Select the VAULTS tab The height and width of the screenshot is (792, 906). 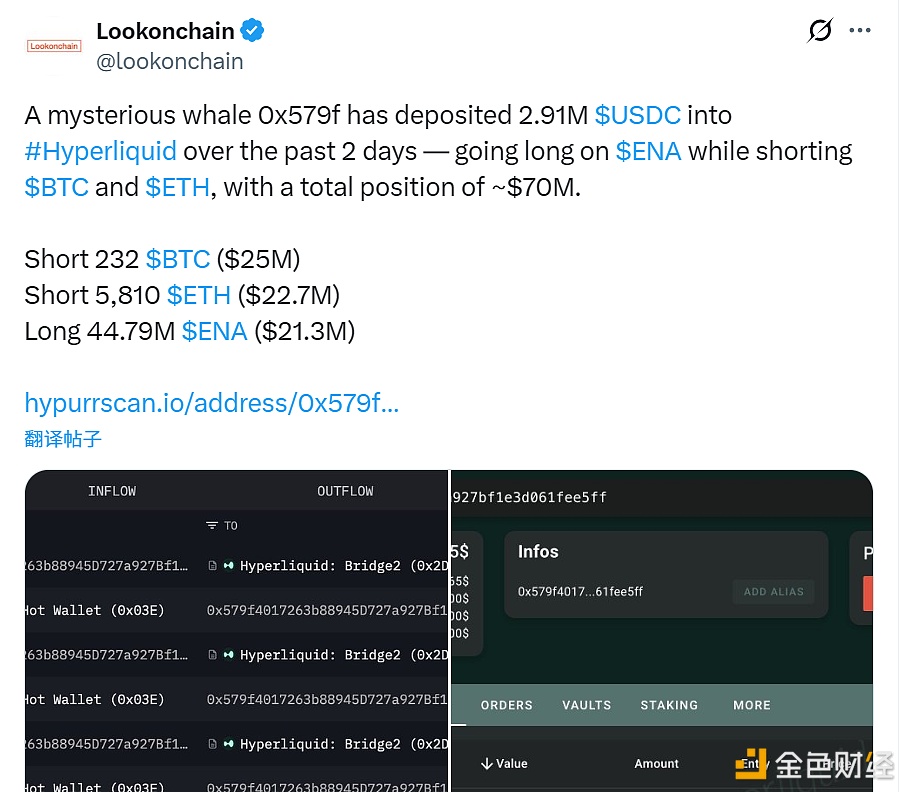point(586,705)
